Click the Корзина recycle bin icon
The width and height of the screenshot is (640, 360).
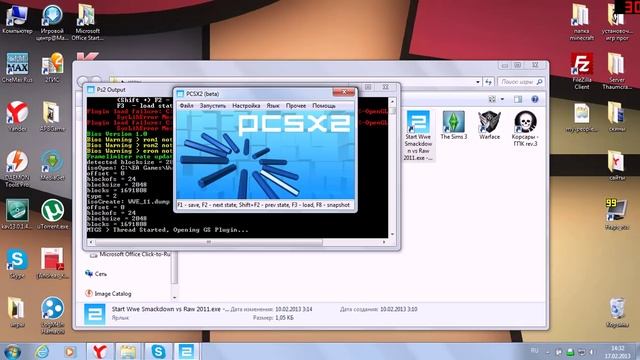pos(617,313)
